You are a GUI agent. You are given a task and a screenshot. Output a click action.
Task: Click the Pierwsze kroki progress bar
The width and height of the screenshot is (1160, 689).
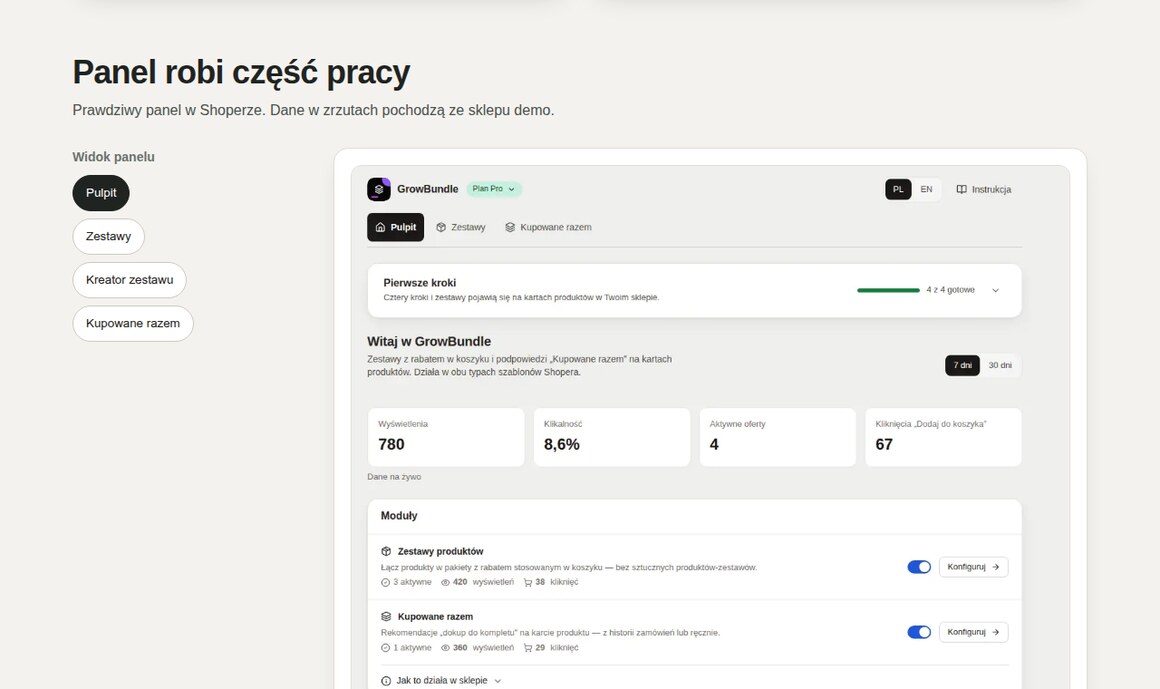888,290
